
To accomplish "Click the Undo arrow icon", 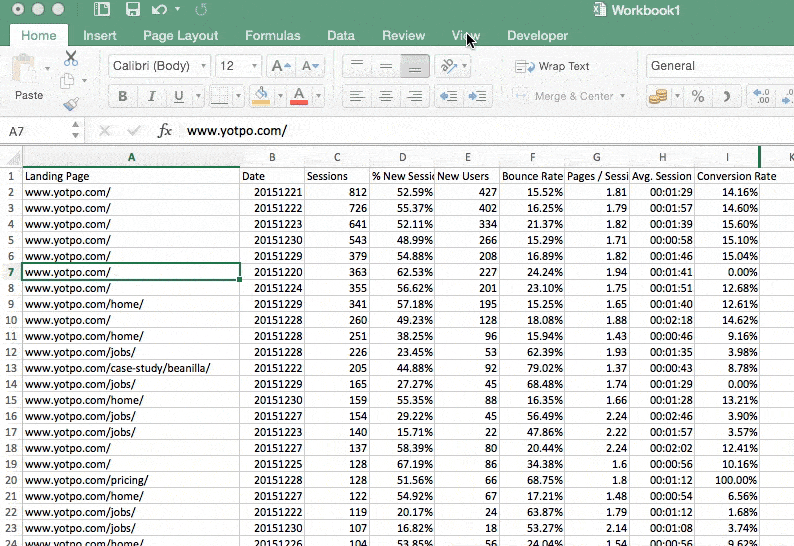I will tap(158, 10).
